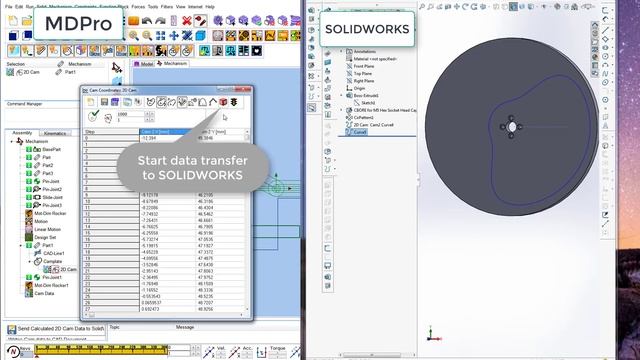Toggle the green box beside Slide-Joint
The height and width of the screenshot is (360, 640).
[29, 197]
